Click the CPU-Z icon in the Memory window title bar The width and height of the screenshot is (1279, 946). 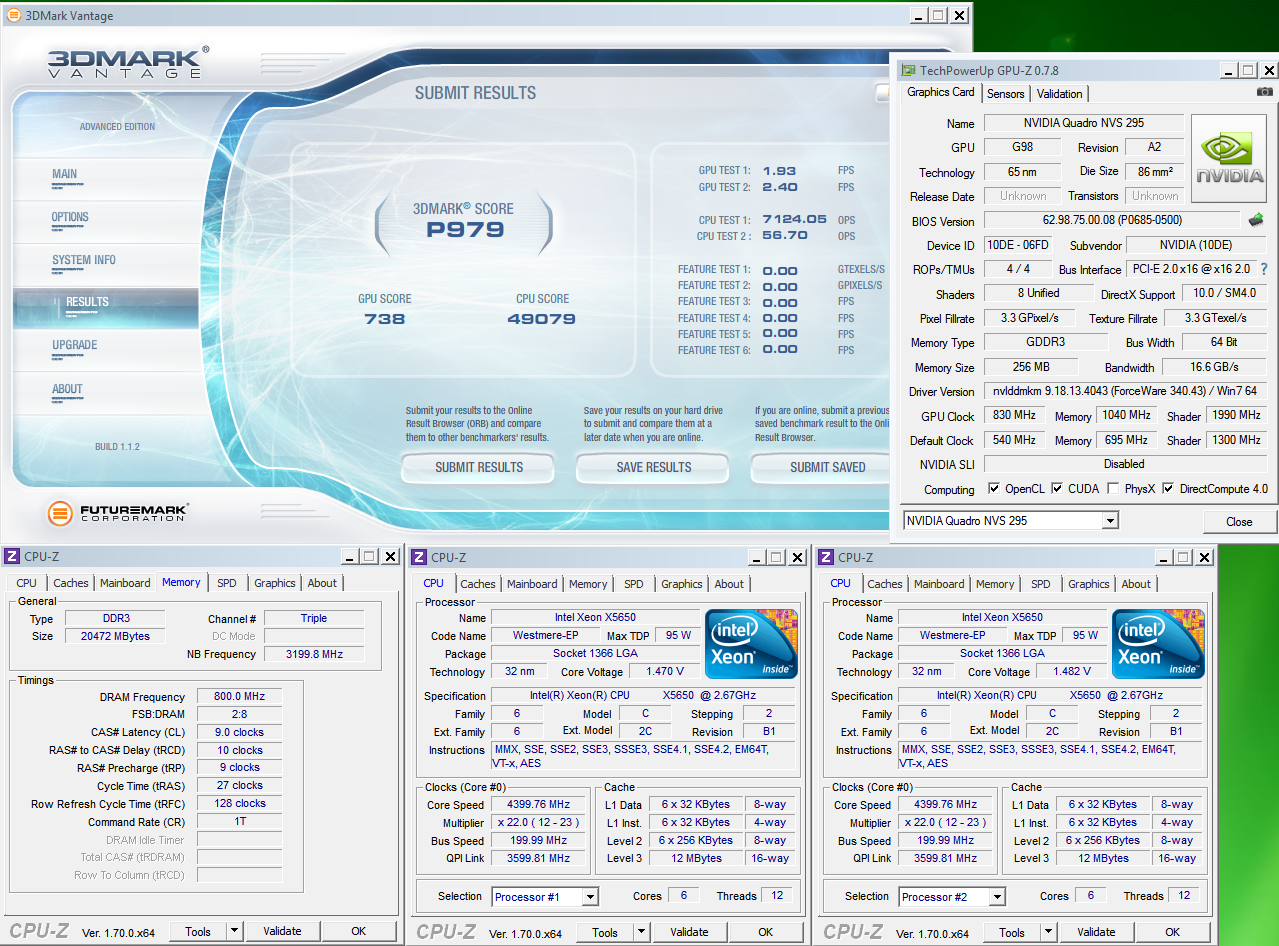point(12,557)
